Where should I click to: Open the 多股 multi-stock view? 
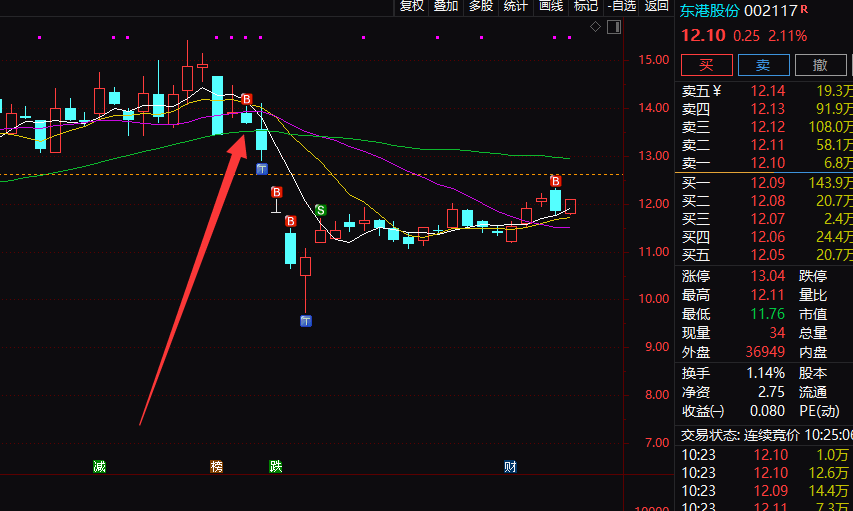click(x=480, y=6)
